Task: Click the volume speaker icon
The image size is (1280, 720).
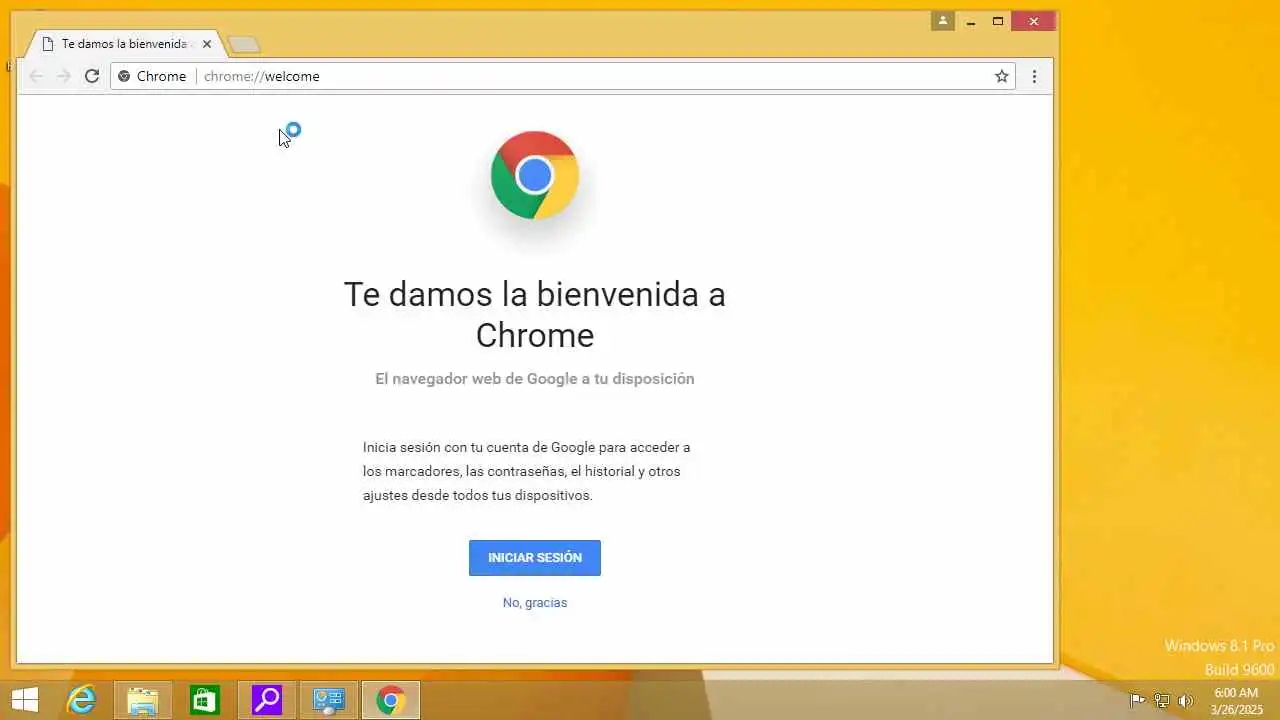Action: (1186, 700)
